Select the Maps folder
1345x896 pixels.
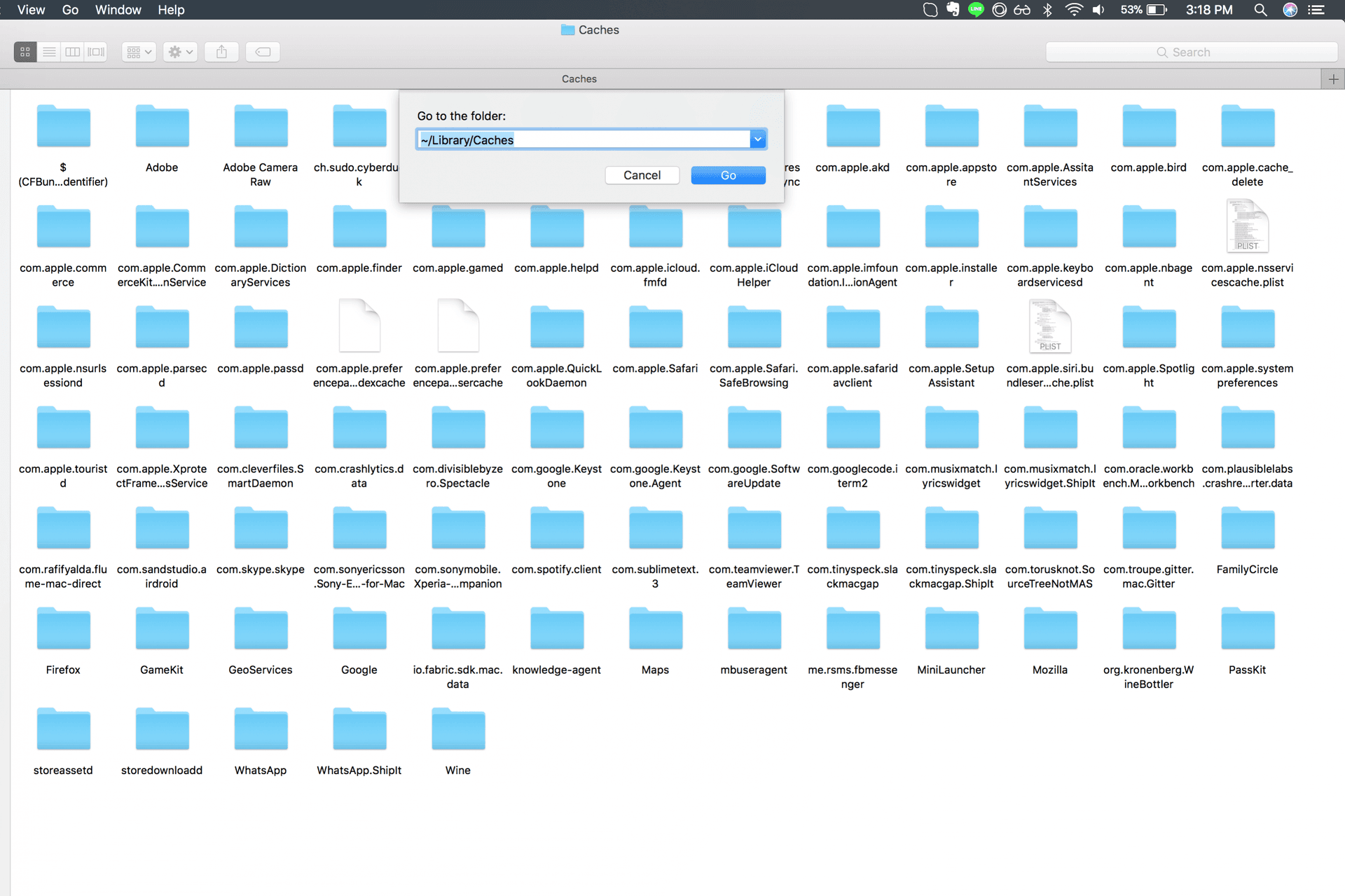tap(655, 628)
